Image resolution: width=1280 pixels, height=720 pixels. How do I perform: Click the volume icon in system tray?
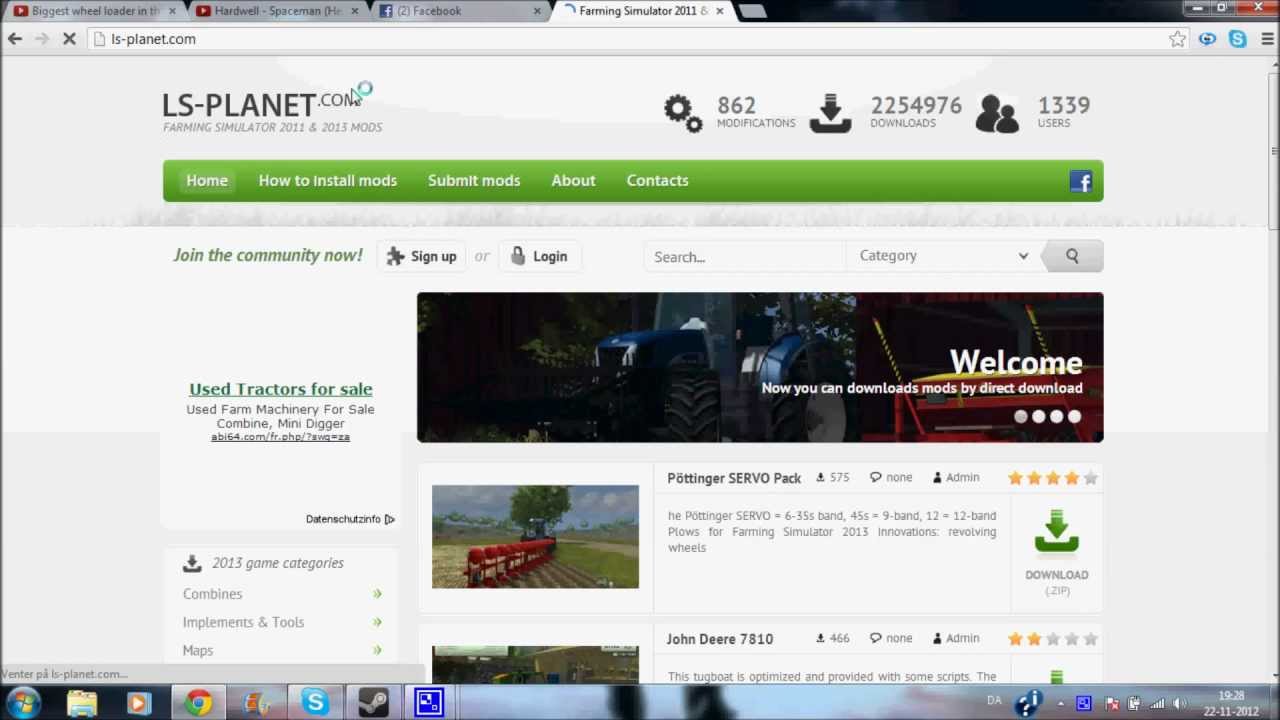1180,703
